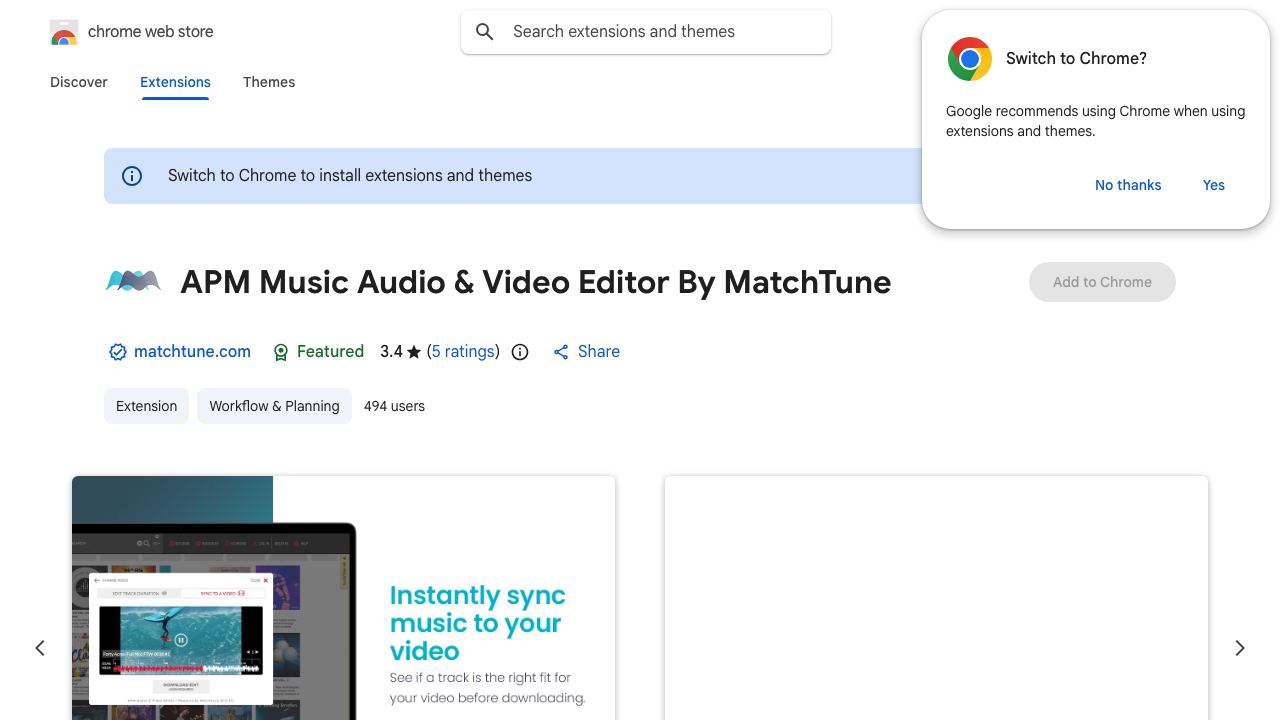The width and height of the screenshot is (1280, 720).
Task: Open the Themes tab
Action: click(x=269, y=82)
